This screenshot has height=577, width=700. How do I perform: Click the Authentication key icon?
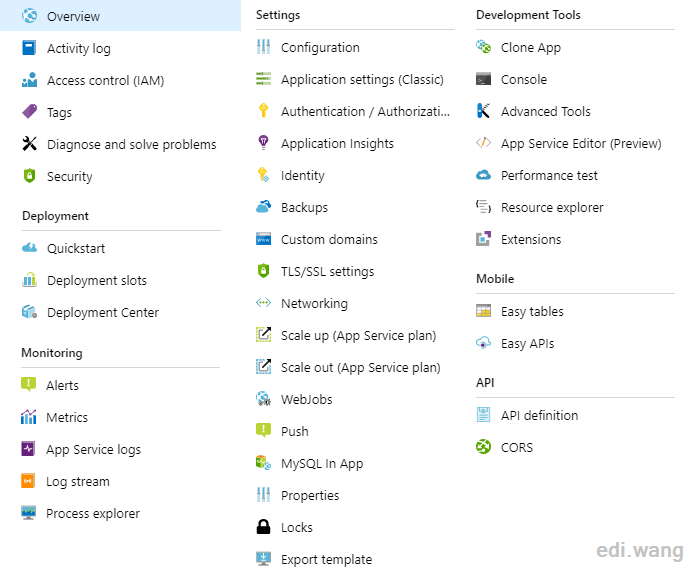(263, 110)
